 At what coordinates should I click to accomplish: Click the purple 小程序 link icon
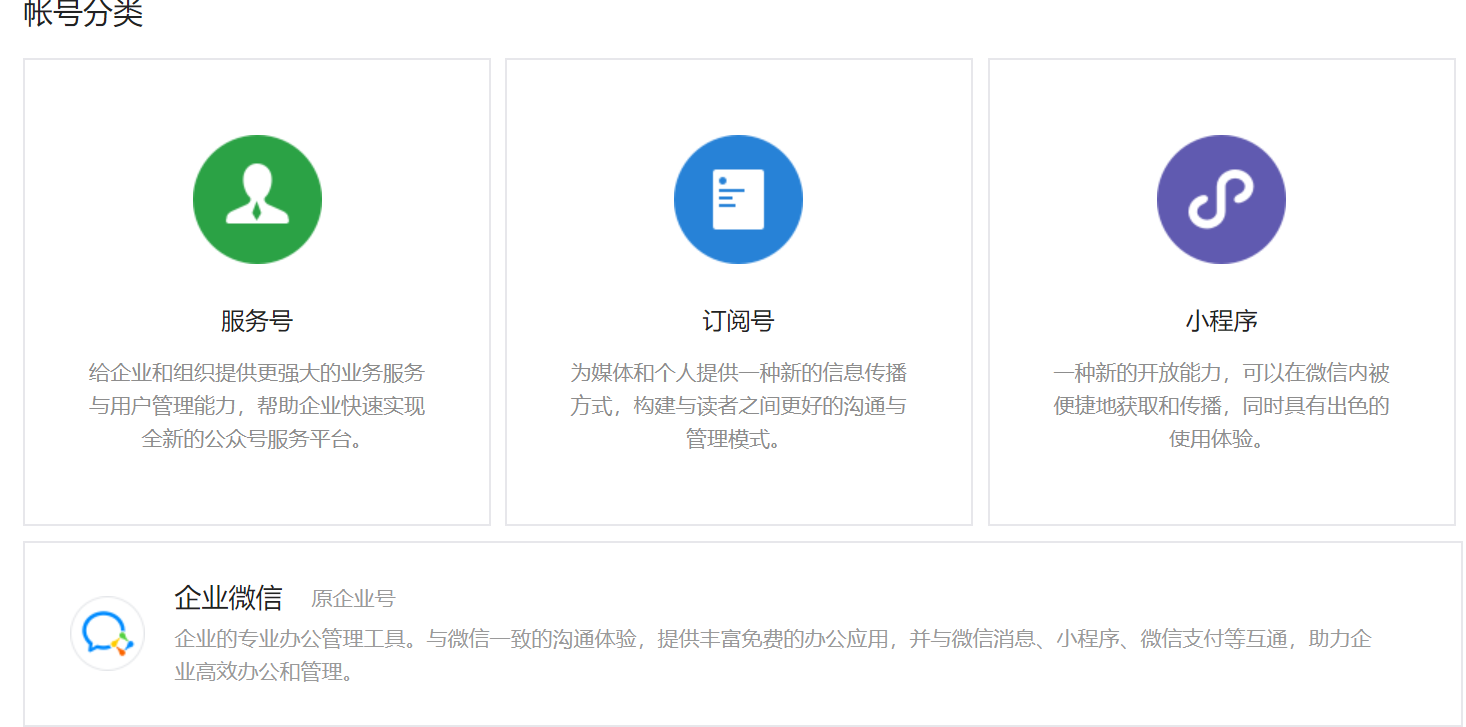coord(1221,199)
